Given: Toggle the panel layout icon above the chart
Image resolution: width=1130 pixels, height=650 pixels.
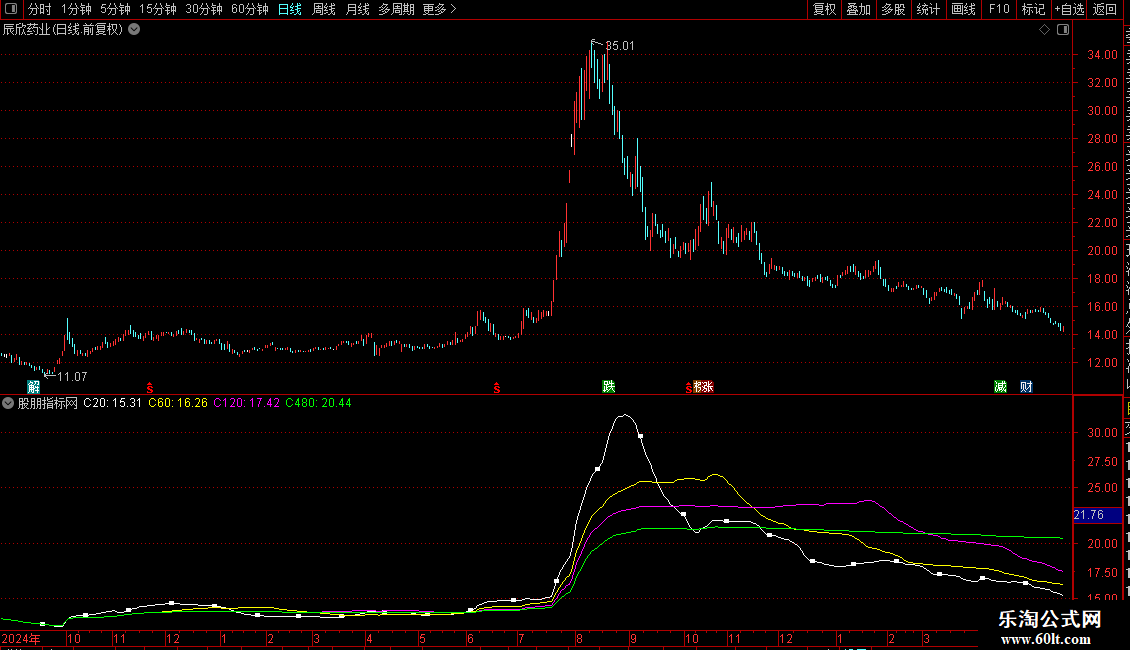Looking at the screenshot, I should [x=1063, y=30].
